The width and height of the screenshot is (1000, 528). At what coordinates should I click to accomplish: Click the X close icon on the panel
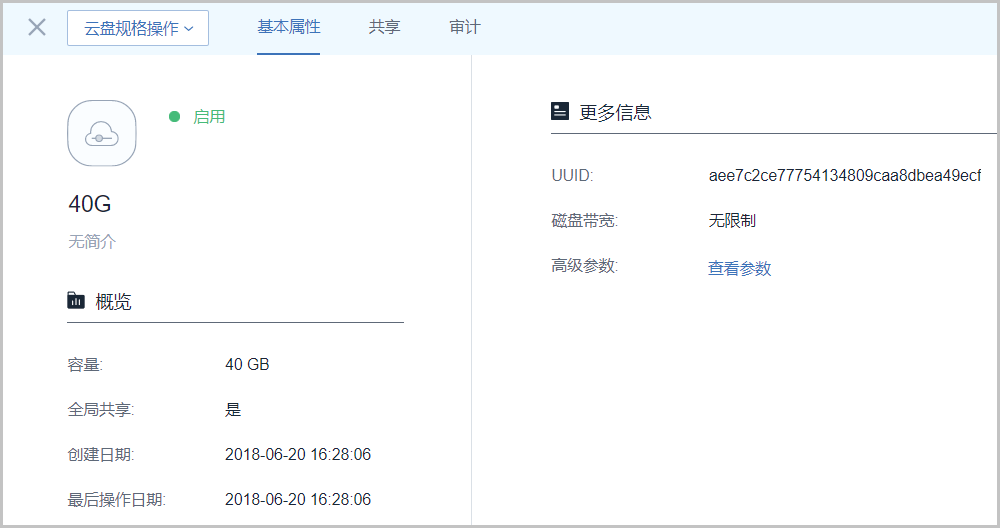[x=37, y=27]
